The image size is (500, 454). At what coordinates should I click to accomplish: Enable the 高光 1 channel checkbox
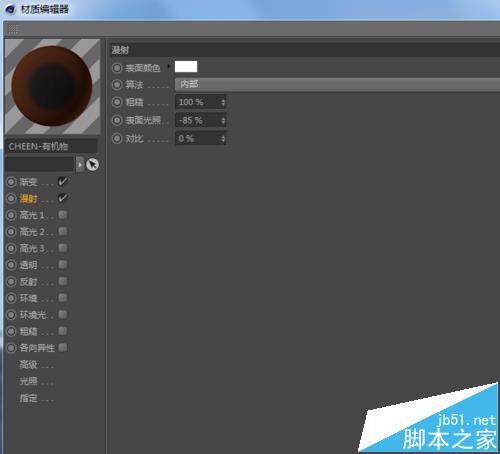tap(63, 214)
